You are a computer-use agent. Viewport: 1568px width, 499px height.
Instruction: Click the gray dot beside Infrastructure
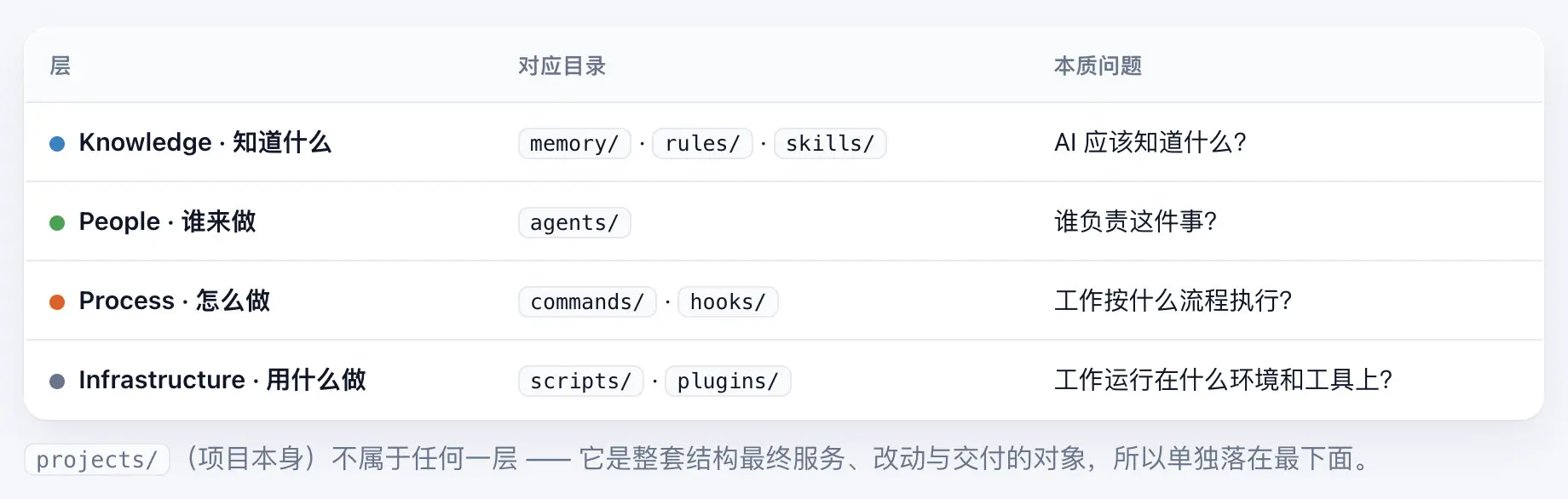pos(57,381)
